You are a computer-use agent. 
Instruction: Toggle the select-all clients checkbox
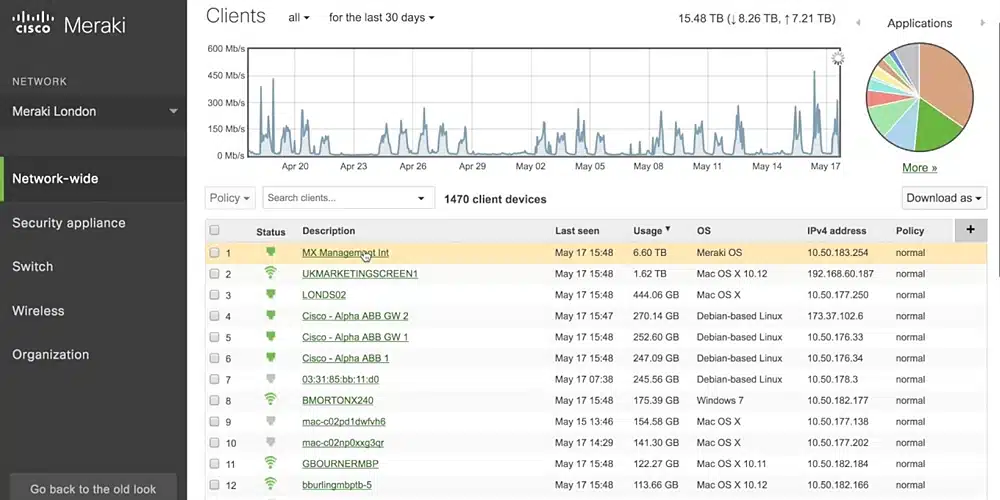coord(214,230)
